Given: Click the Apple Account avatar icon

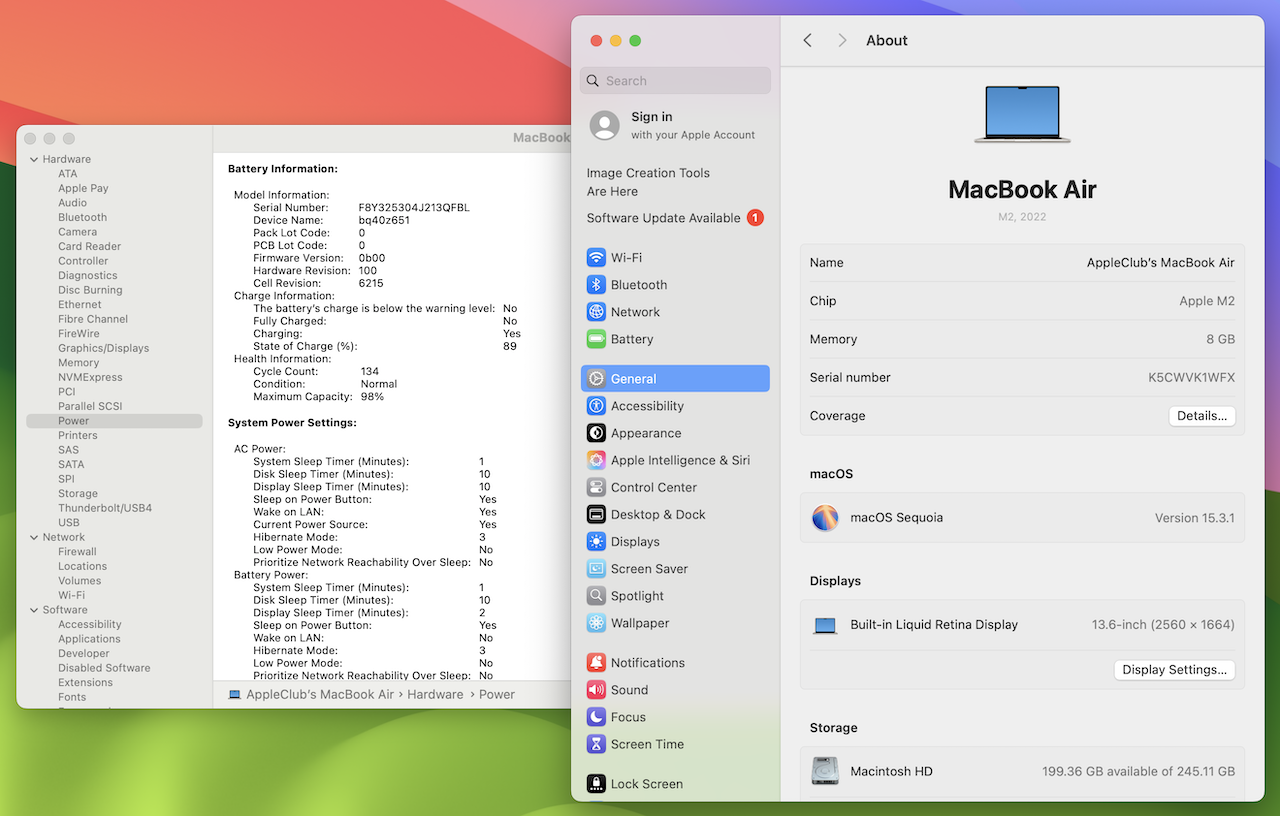Looking at the screenshot, I should click(x=605, y=125).
